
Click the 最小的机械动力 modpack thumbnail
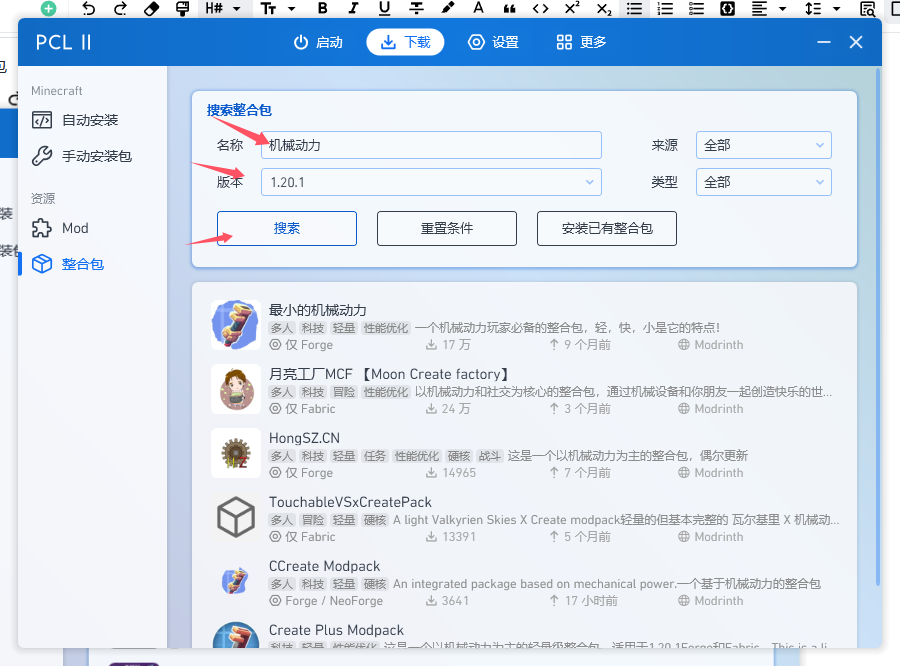click(235, 325)
